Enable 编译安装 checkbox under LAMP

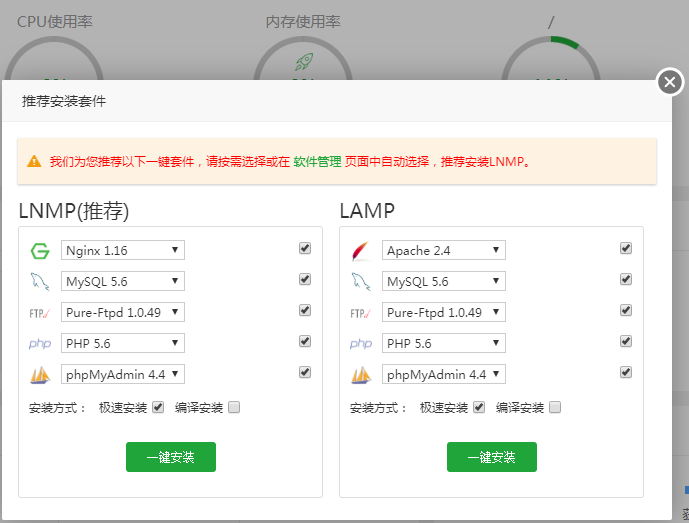point(555,407)
